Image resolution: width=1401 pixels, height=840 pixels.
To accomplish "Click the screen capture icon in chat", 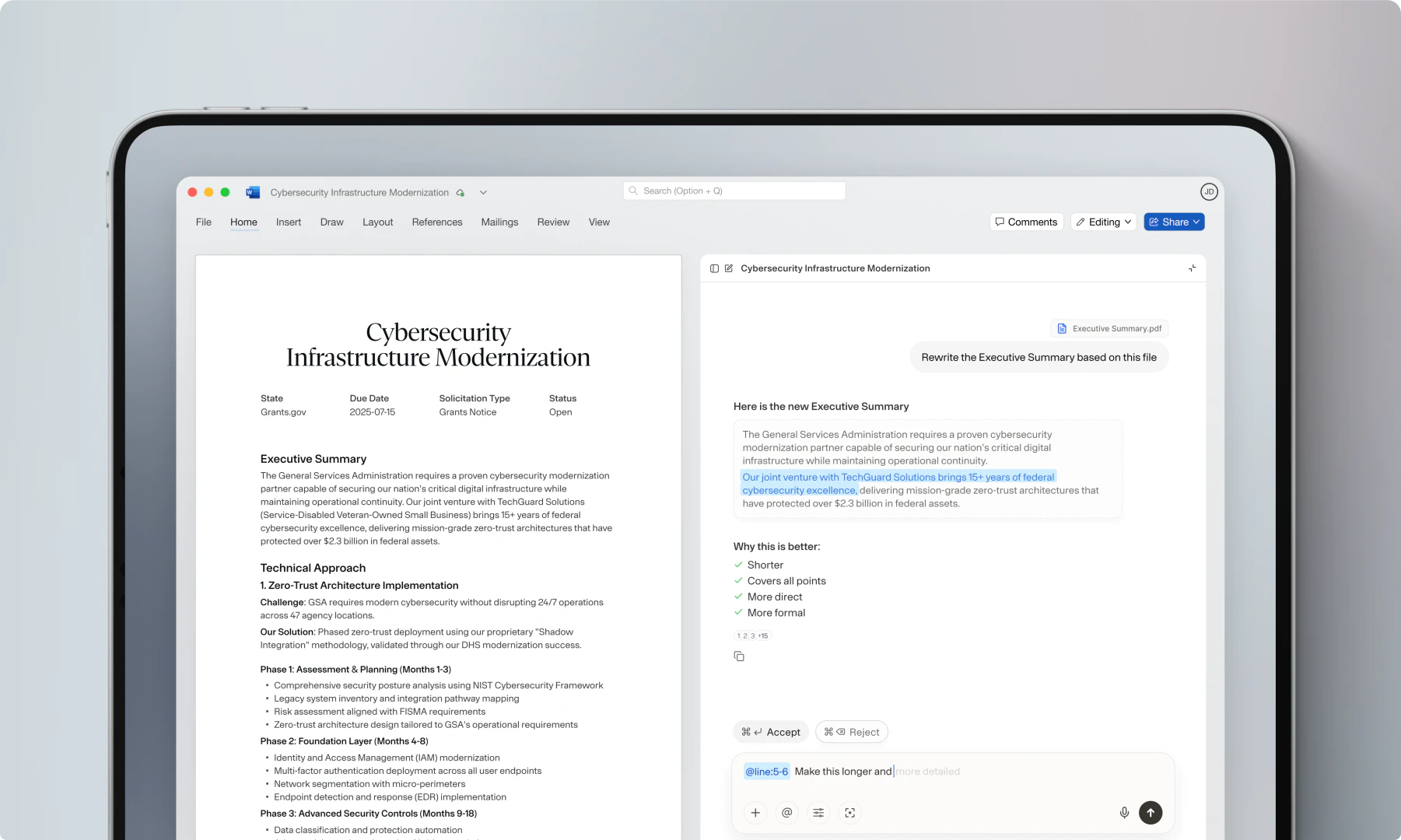I will (849, 813).
